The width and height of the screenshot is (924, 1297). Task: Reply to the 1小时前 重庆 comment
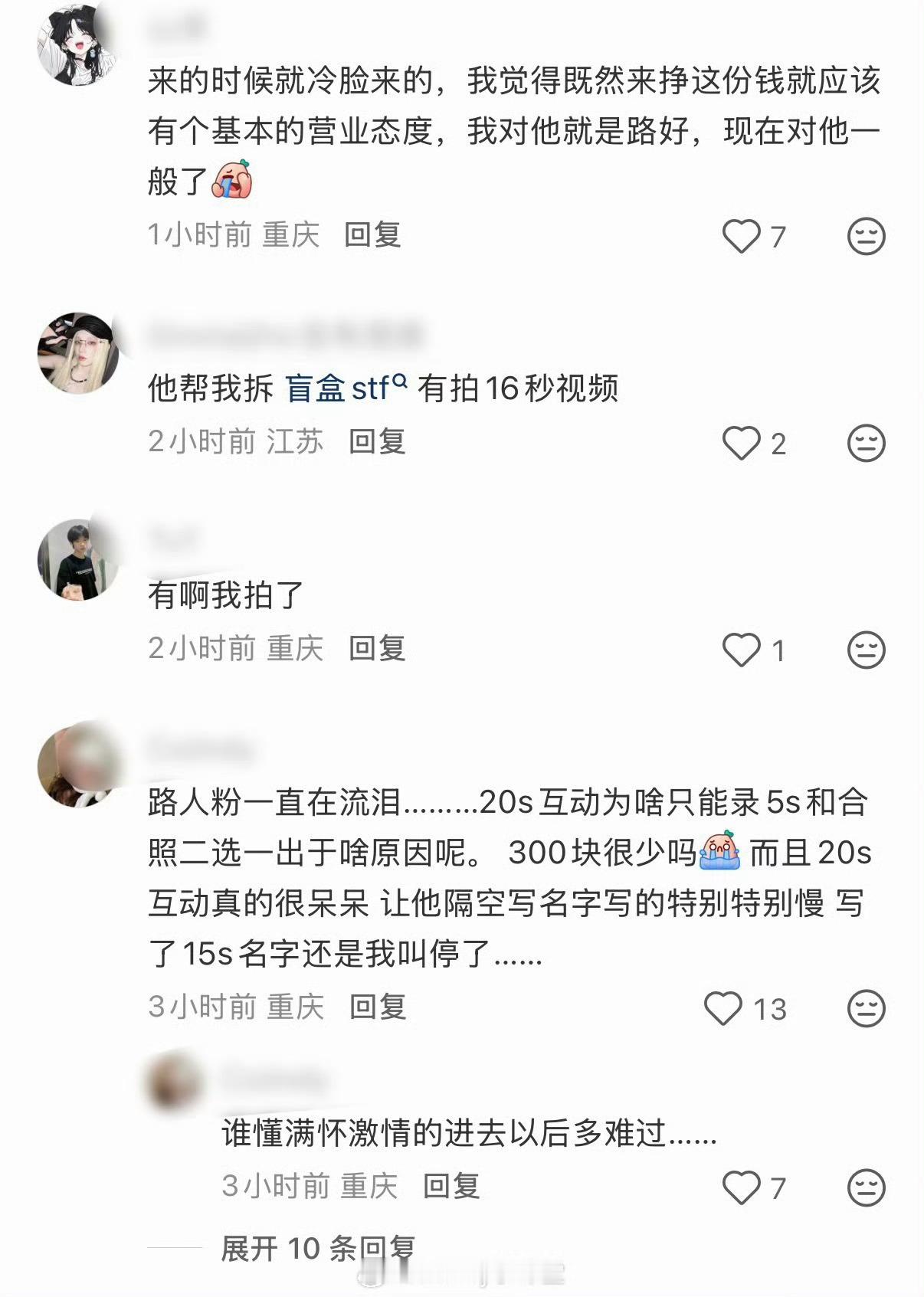pyautogui.click(x=372, y=234)
